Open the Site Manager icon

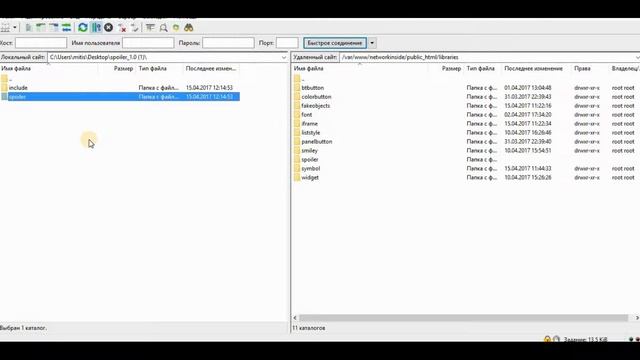5,28
